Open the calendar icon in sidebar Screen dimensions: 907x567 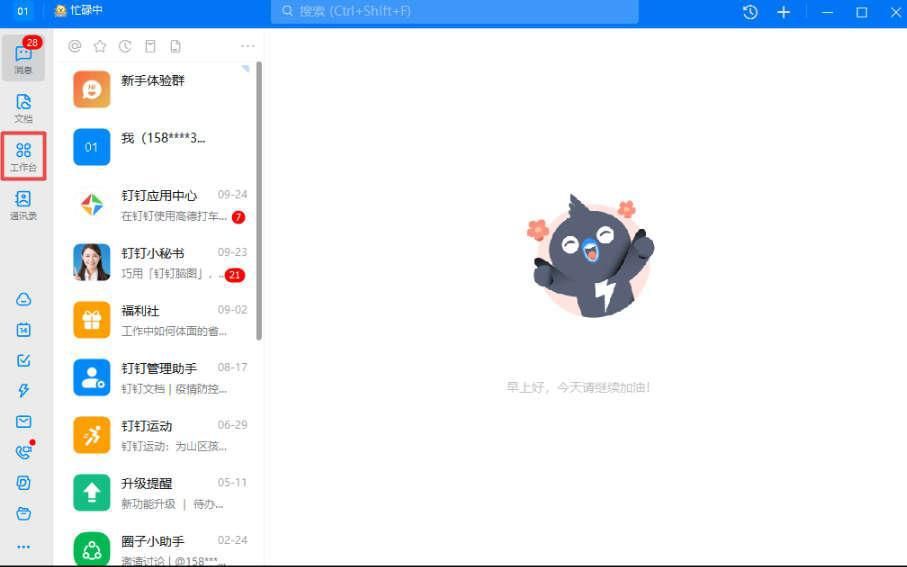[23, 330]
